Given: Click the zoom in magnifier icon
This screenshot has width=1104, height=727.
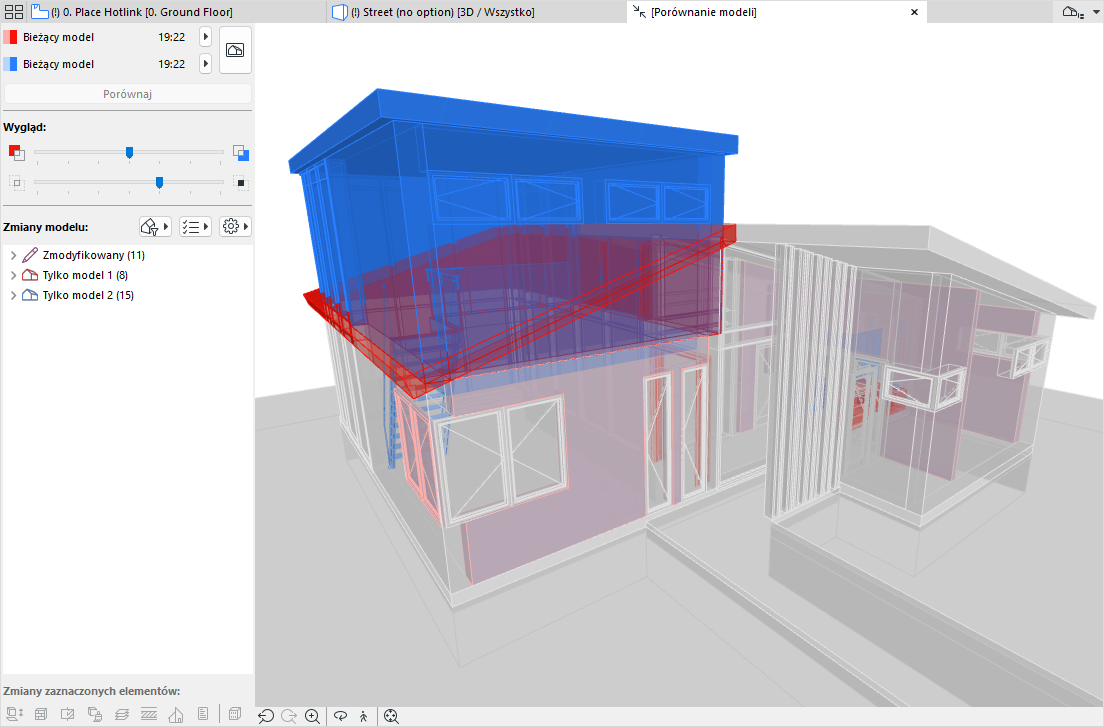Looking at the screenshot, I should tap(313, 716).
